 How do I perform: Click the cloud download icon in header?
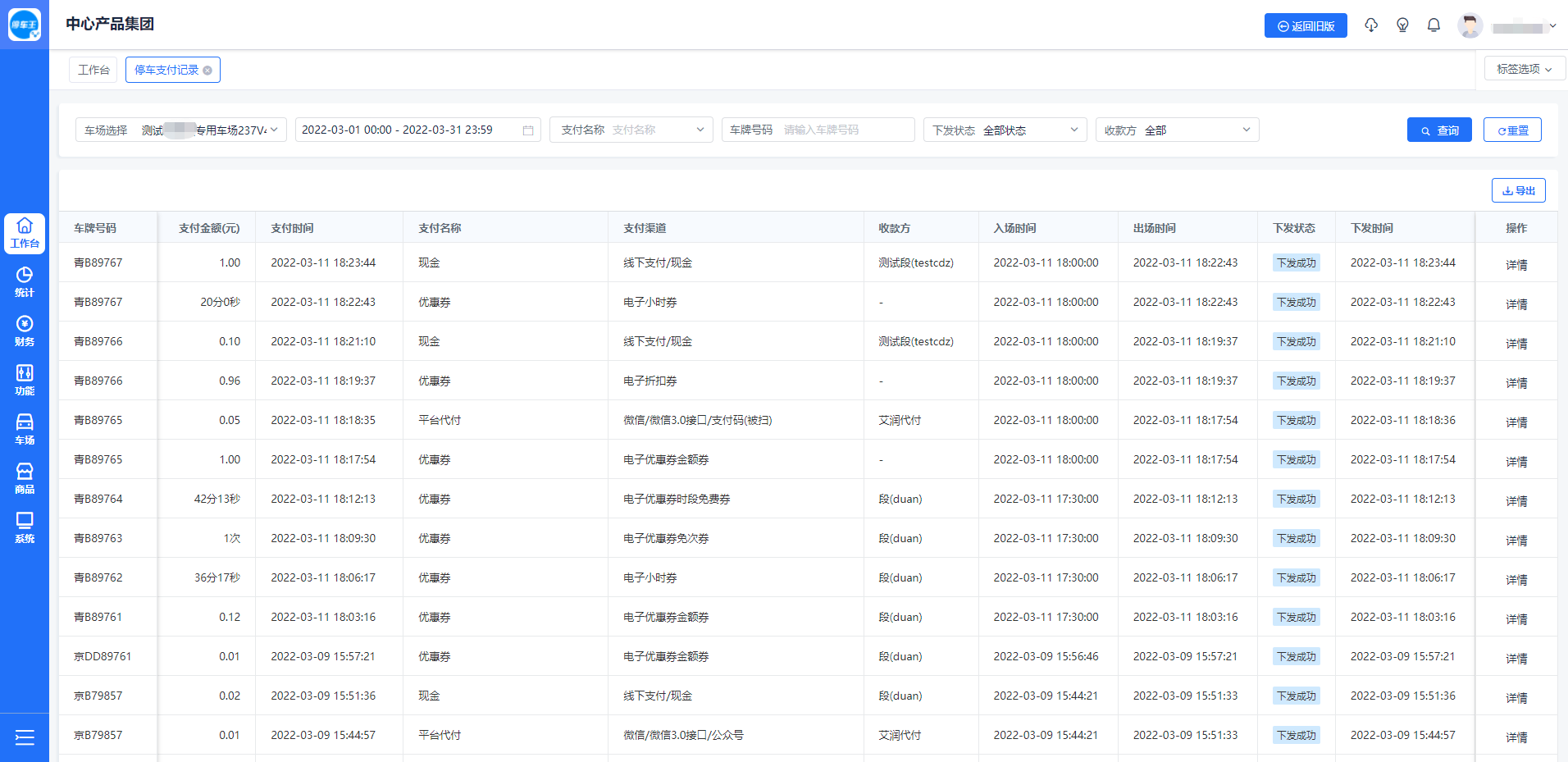point(1371,25)
